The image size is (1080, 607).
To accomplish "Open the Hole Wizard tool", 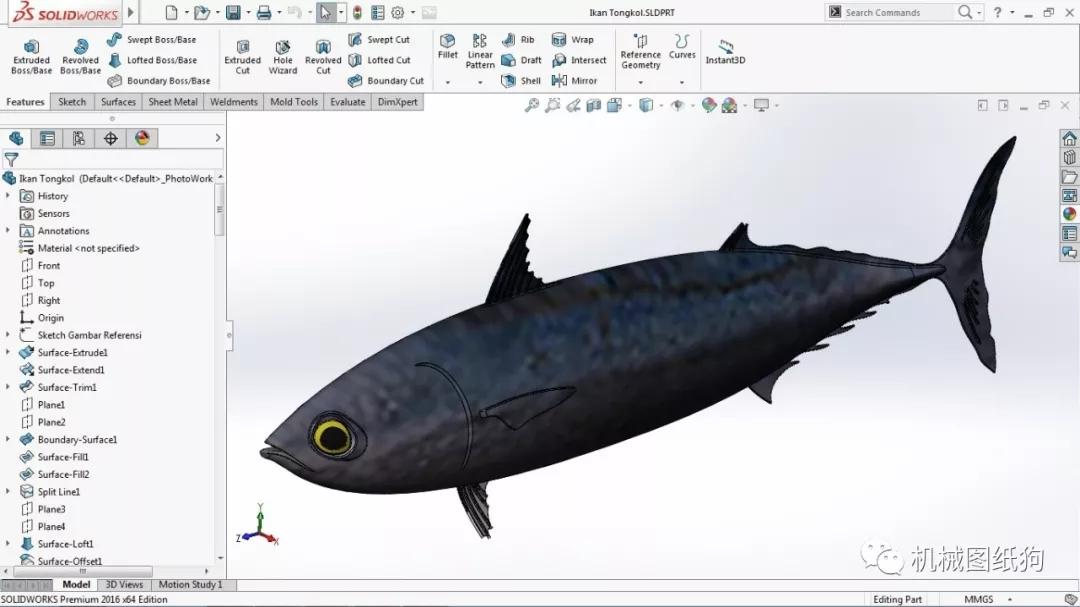I will point(283,57).
